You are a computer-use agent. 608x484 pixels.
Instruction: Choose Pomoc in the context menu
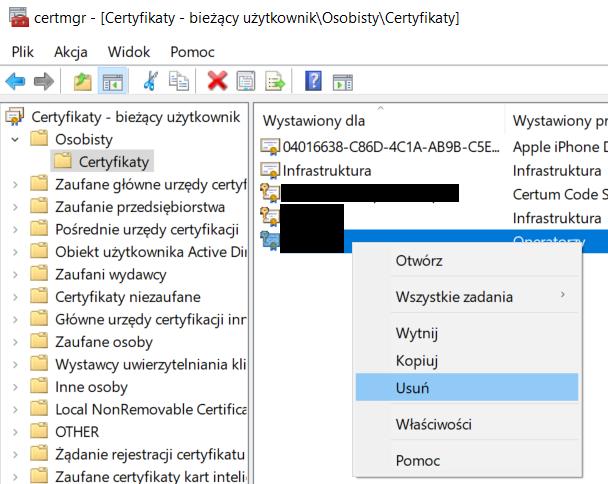[467, 460]
